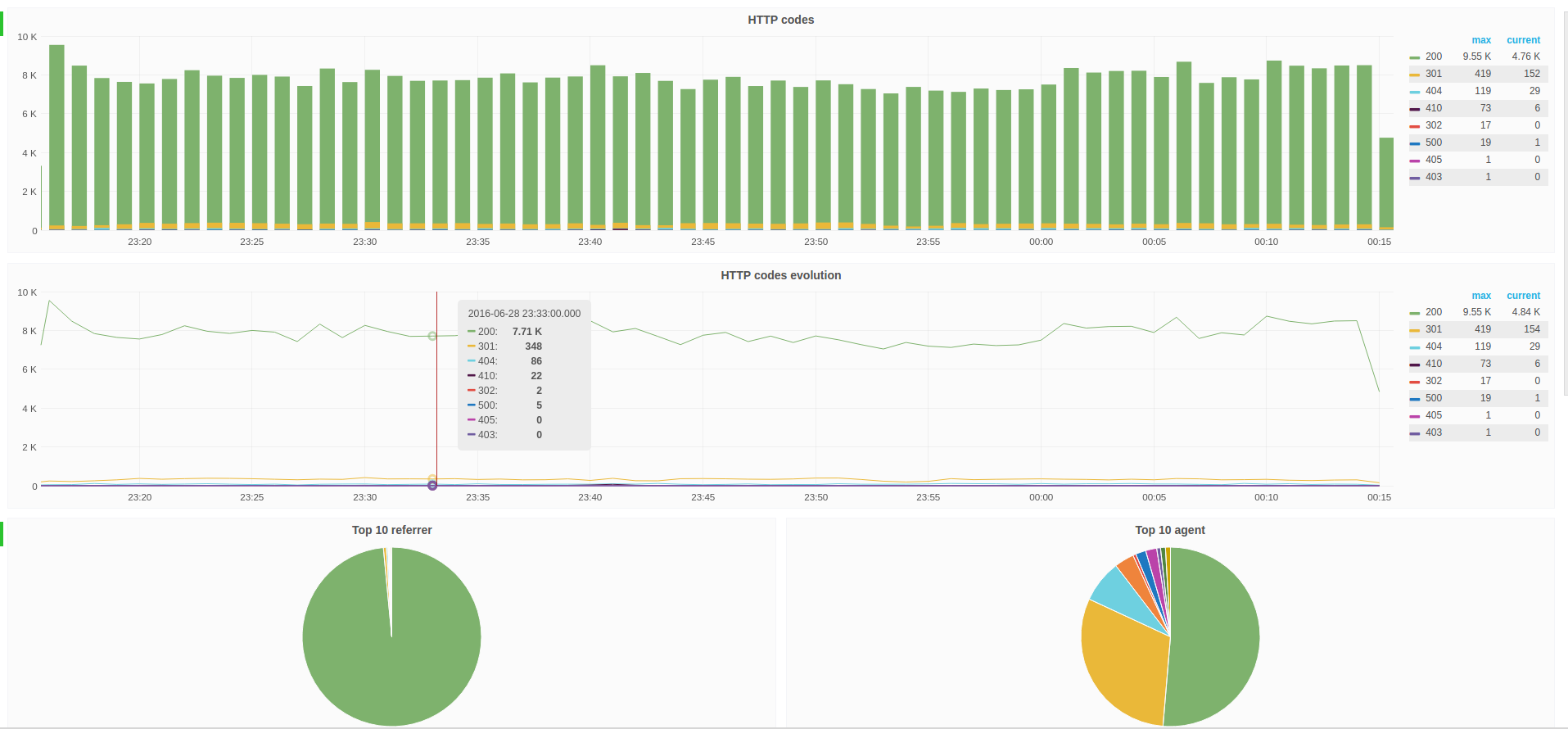This screenshot has height=729, width=1568.
Task: Open red swatch for 302 in HTTP codes evolution legend
Action: click(1414, 382)
